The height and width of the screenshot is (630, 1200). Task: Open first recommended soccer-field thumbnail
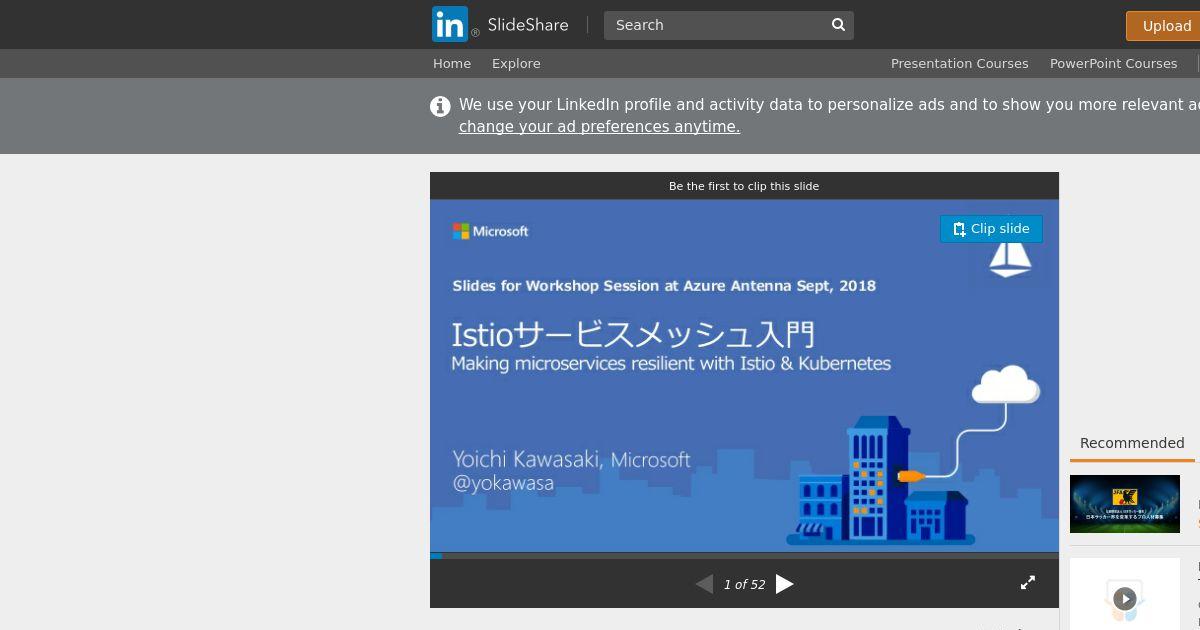point(1125,504)
